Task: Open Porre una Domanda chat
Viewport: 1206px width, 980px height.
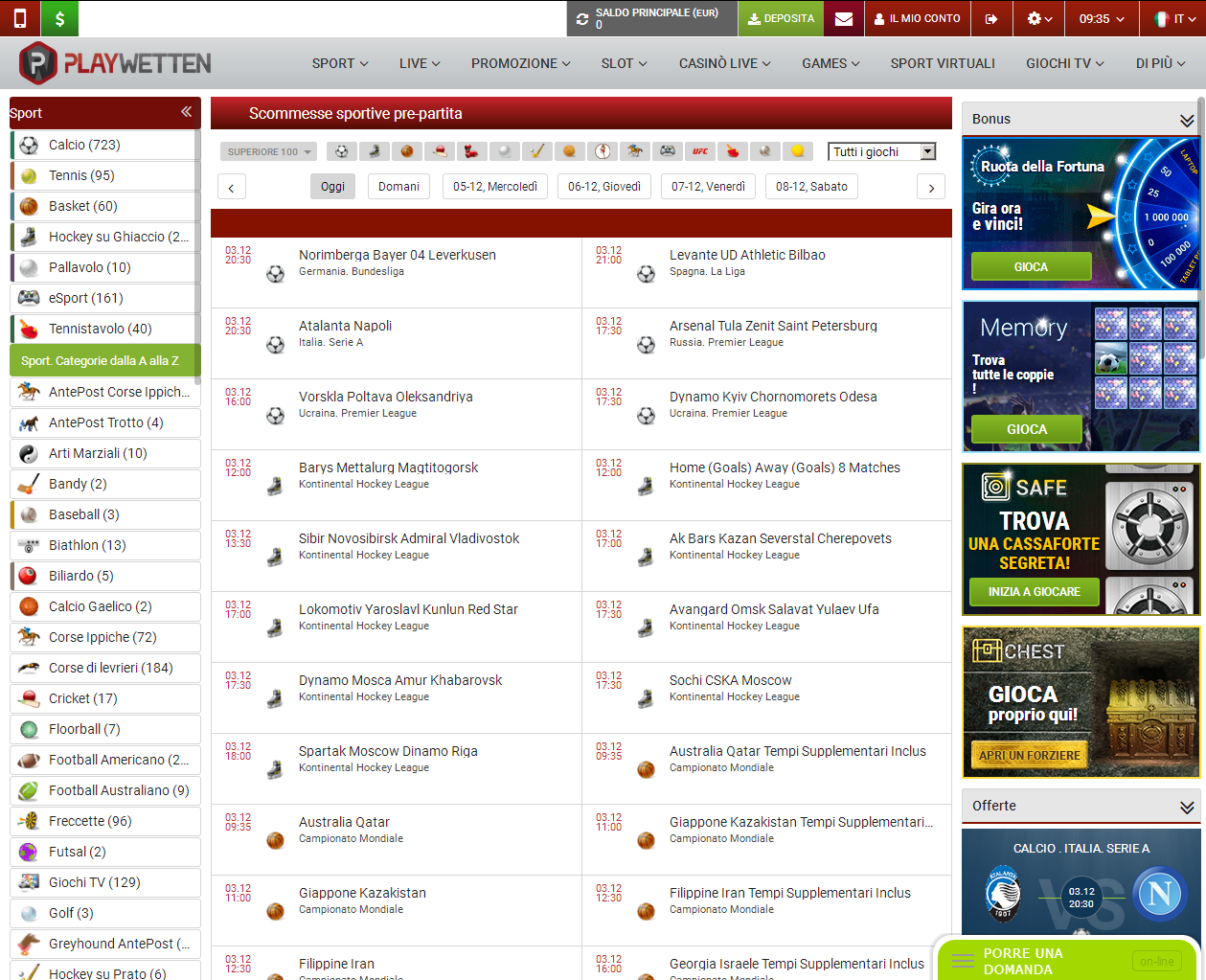Action: pos(1069,960)
